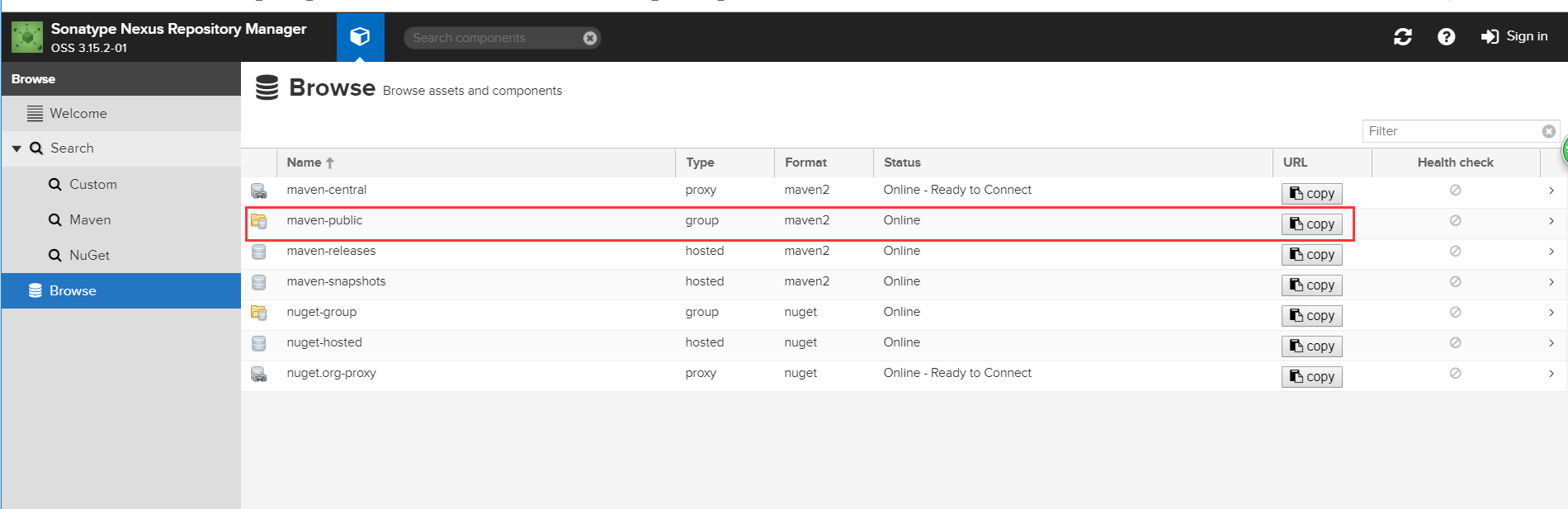The width and height of the screenshot is (1568, 509).
Task: Open nuget.org-proxy row via right chevron
Action: [1551, 373]
